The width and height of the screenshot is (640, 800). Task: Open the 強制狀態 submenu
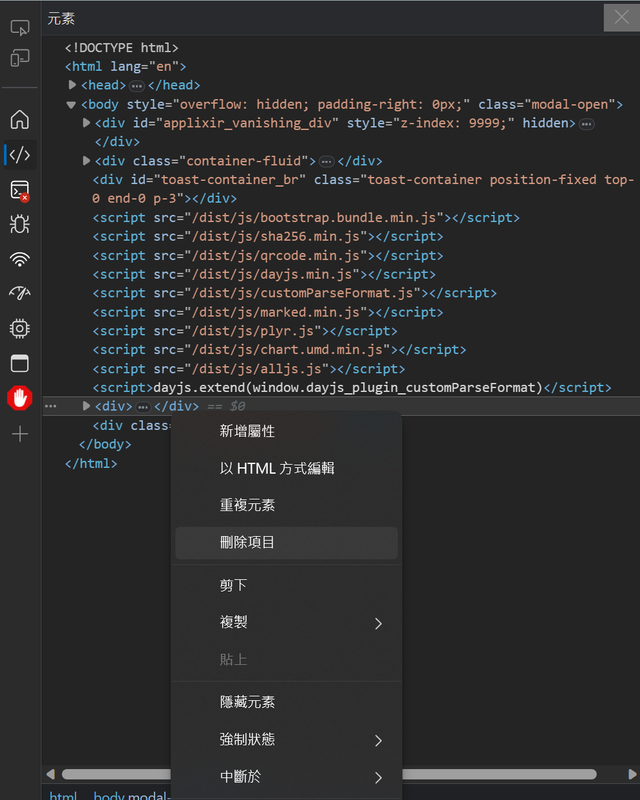(286, 739)
